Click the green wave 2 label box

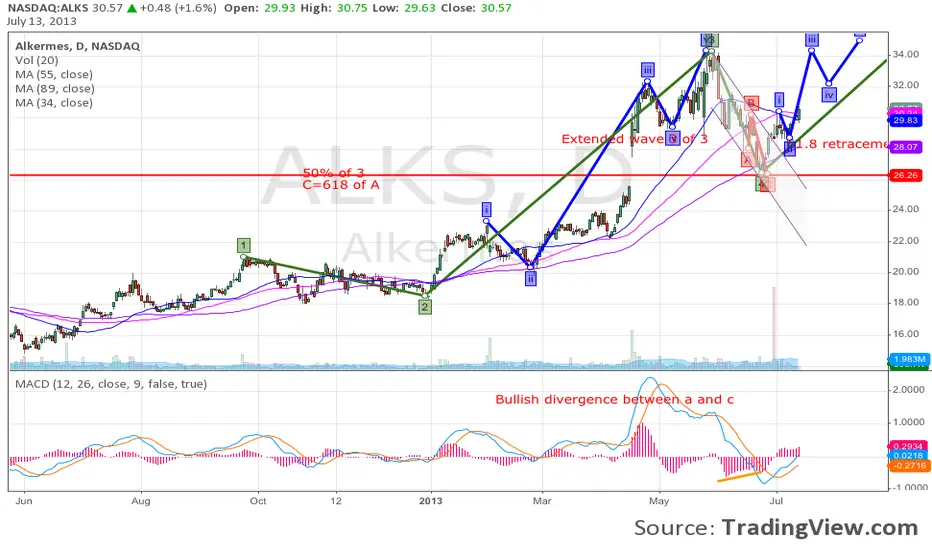(x=424, y=307)
